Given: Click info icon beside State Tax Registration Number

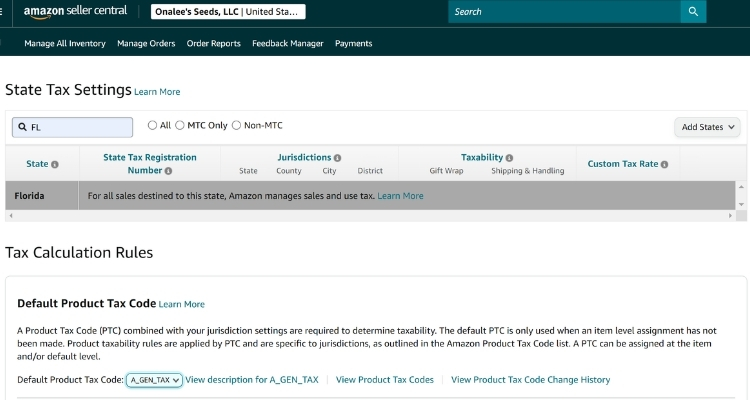Looking at the screenshot, I should (x=168, y=171).
